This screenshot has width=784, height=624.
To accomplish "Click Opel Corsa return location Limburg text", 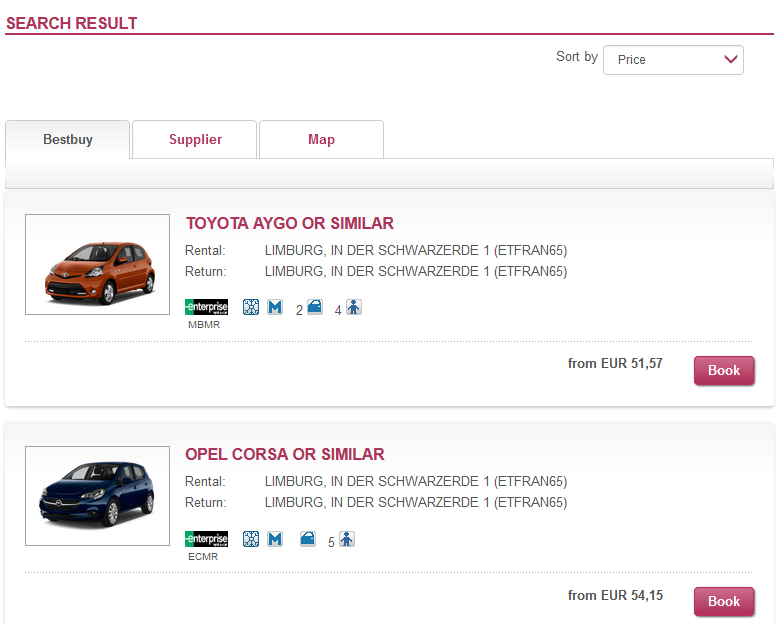I will 416,502.
